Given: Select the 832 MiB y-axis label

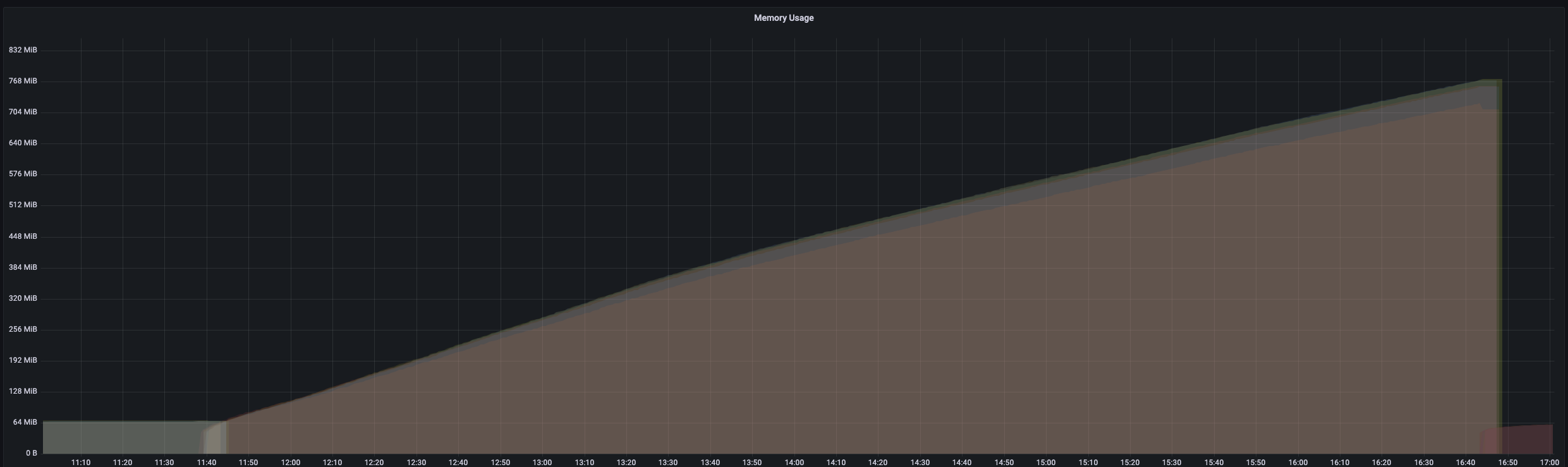Looking at the screenshot, I should point(23,50).
